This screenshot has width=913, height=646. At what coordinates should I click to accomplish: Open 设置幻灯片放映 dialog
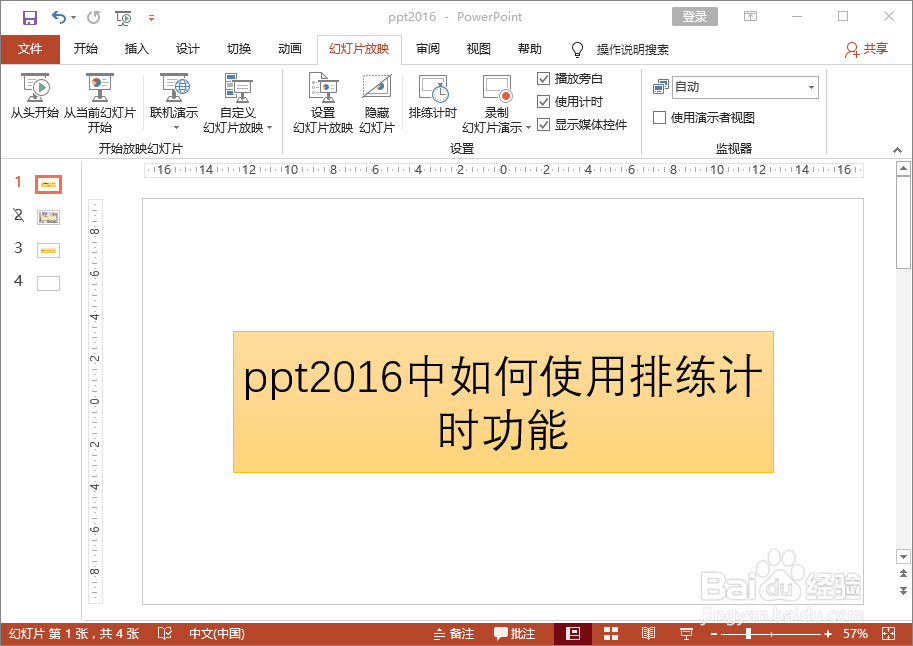click(x=323, y=103)
